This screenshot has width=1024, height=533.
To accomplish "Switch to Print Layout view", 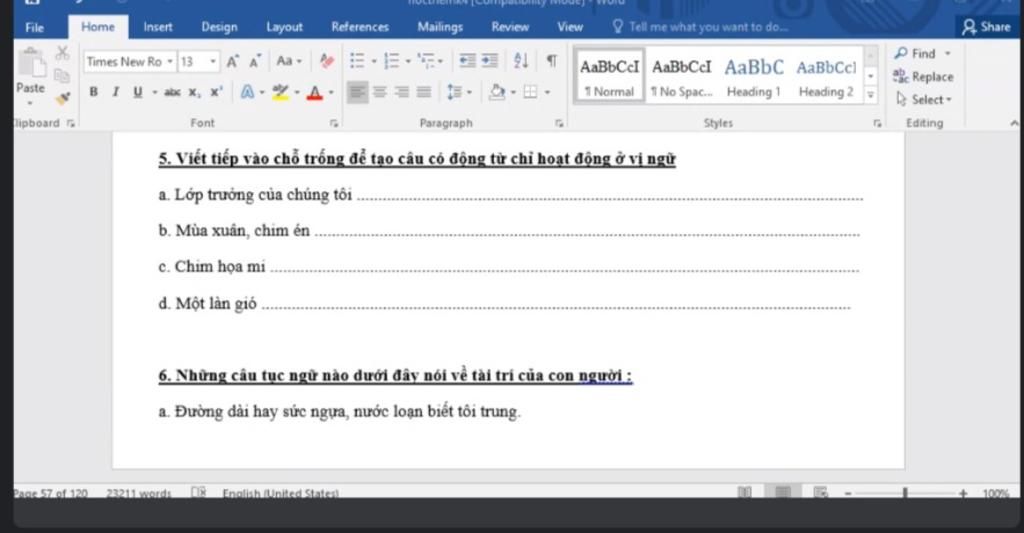I will (x=782, y=492).
